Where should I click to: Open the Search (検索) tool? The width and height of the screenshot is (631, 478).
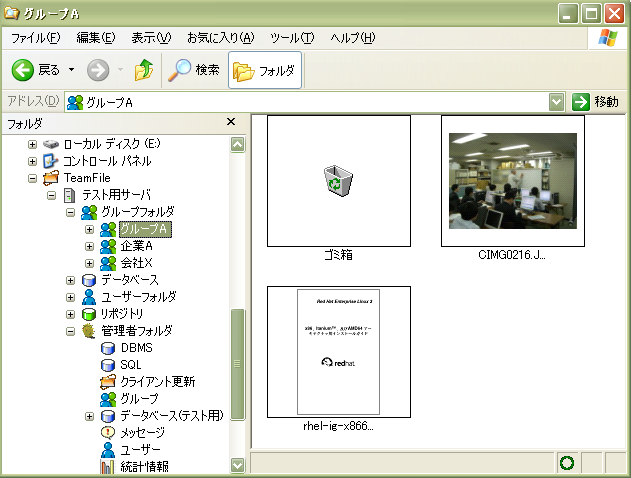click(x=194, y=70)
